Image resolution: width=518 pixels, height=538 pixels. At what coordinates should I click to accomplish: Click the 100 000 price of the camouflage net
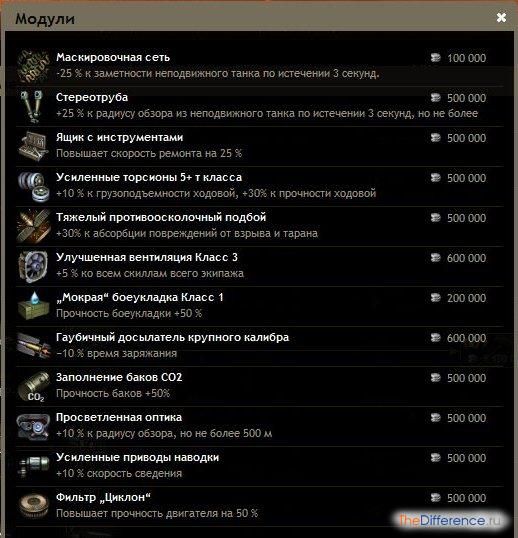pyautogui.click(x=466, y=58)
